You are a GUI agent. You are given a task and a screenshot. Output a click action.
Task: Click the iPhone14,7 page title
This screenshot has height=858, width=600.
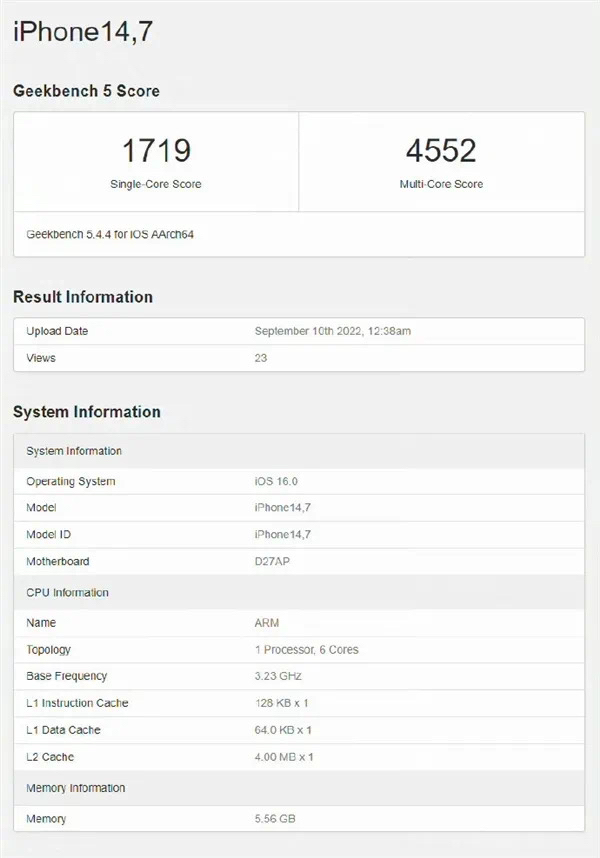tap(82, 32)
